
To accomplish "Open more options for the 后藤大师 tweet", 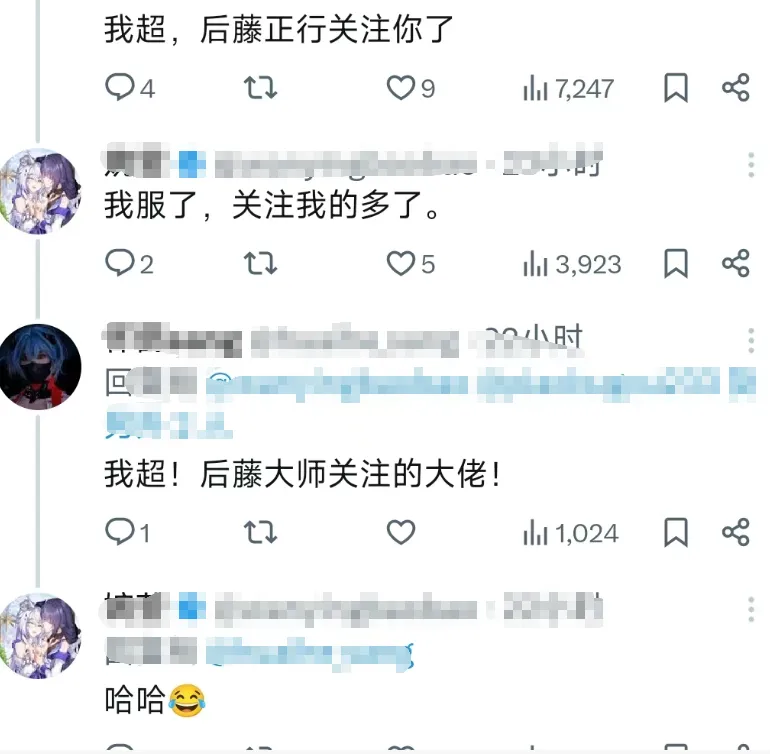I will coord(751,340).
